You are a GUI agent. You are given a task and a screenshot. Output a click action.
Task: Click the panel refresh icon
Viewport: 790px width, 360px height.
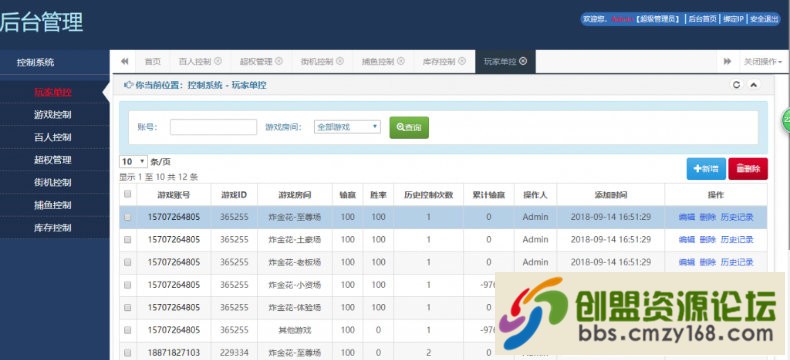[x=736, y=85]
